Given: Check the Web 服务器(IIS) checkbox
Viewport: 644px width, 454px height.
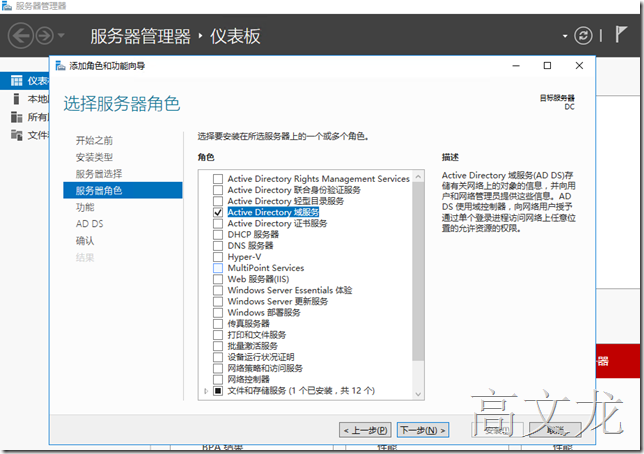Looking at the screenshot, I should point(218,279).
